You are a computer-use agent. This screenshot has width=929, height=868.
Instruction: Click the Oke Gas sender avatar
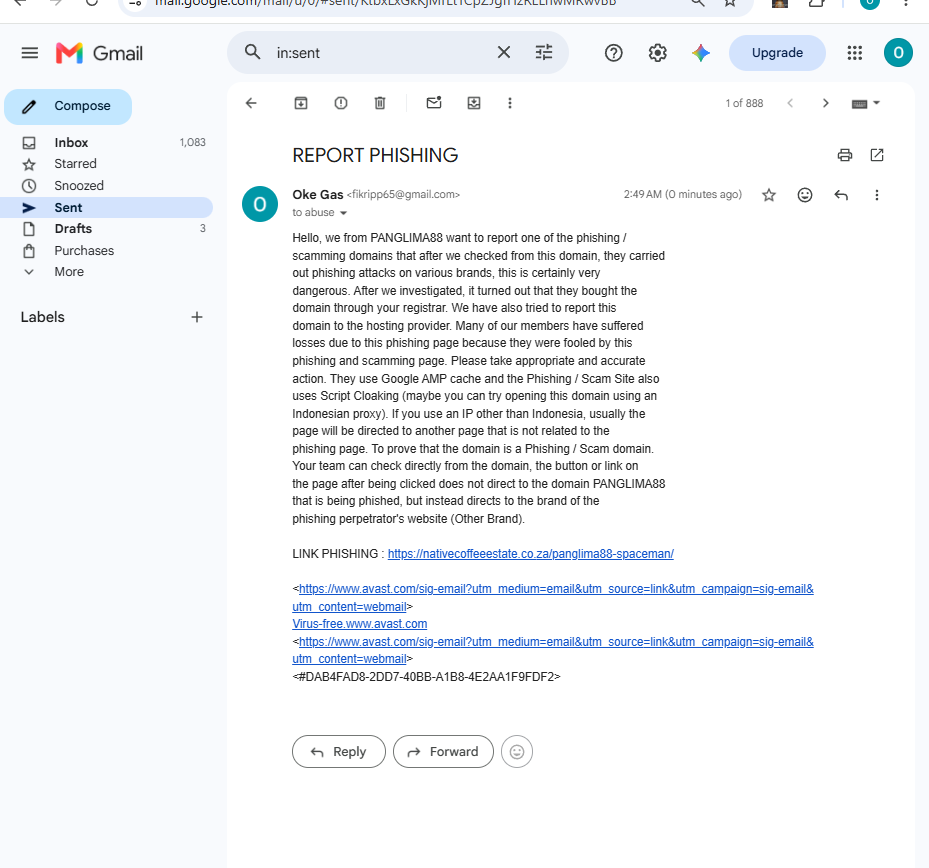tap(260, 204)
